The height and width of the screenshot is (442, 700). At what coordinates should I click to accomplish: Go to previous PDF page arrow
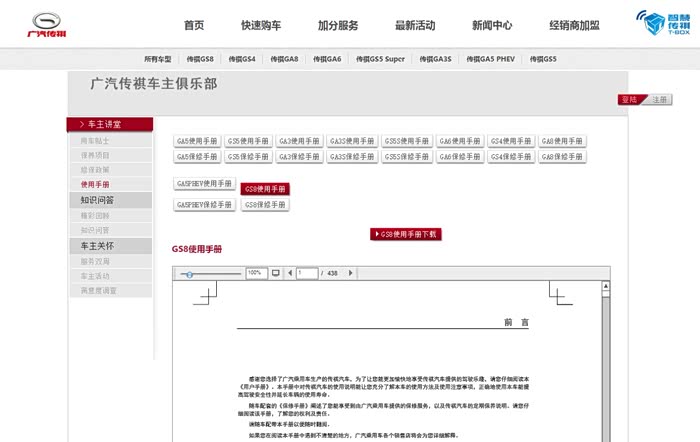pyautogui.click(x=289, y=273)
